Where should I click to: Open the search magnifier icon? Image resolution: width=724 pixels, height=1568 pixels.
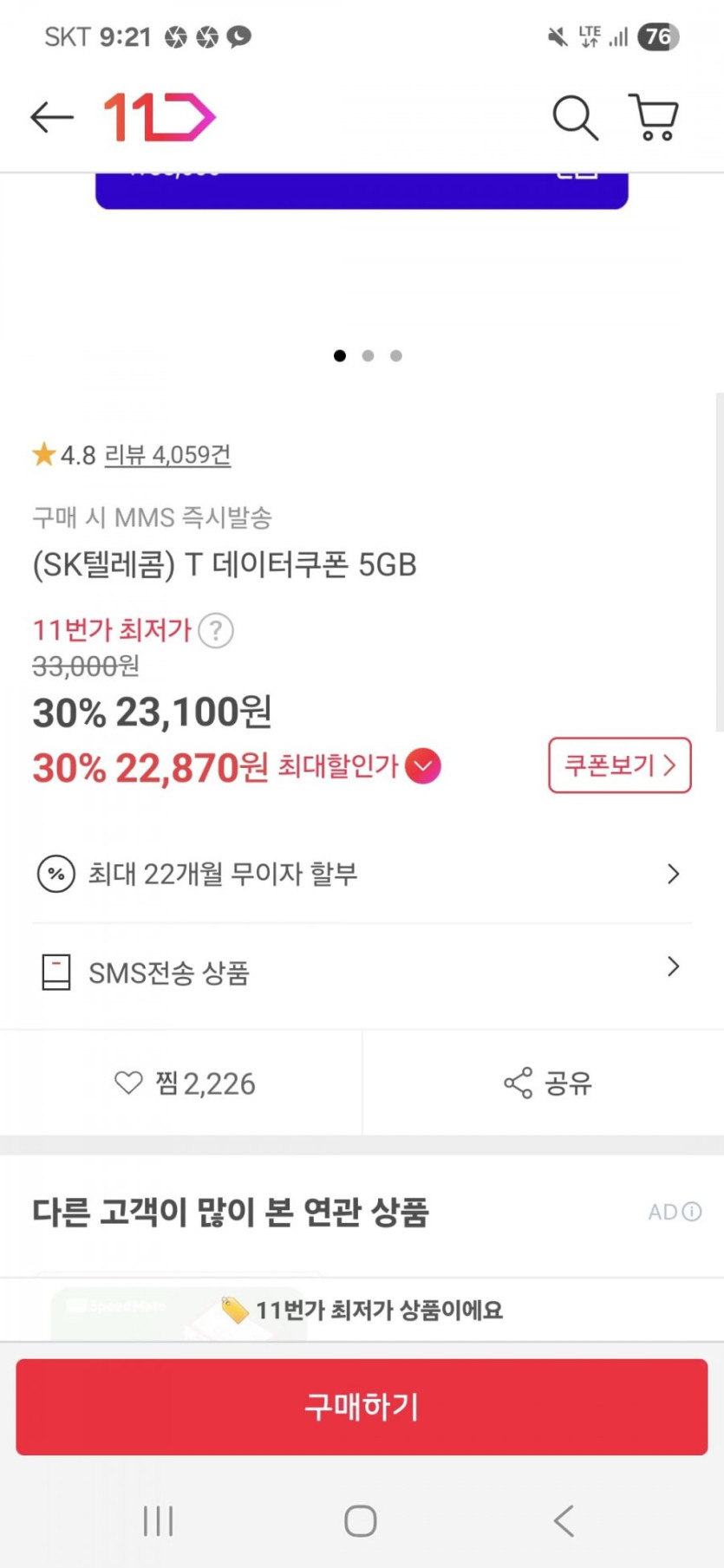click(x=575, y=117)
